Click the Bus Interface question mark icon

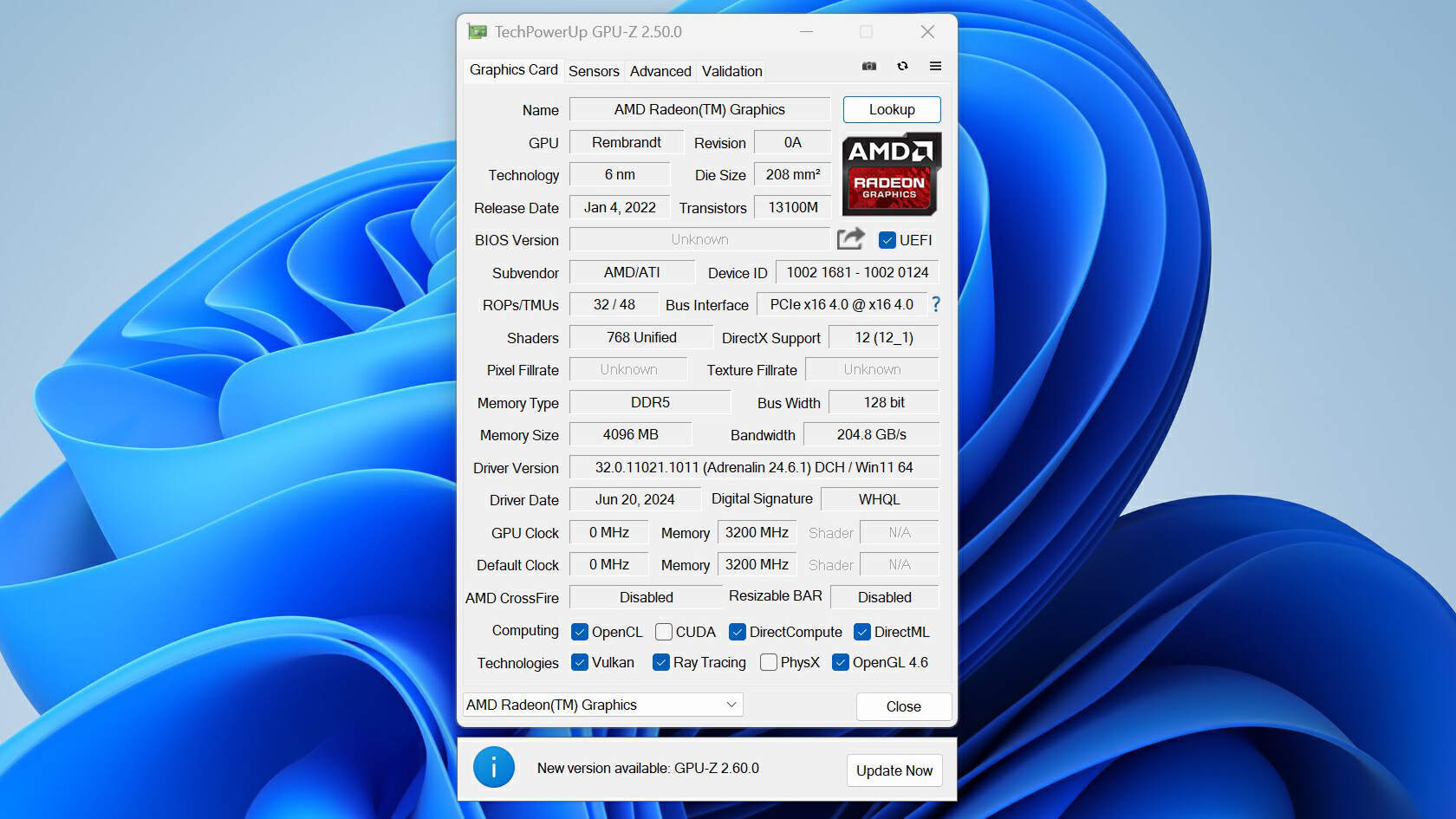[936, 304]
